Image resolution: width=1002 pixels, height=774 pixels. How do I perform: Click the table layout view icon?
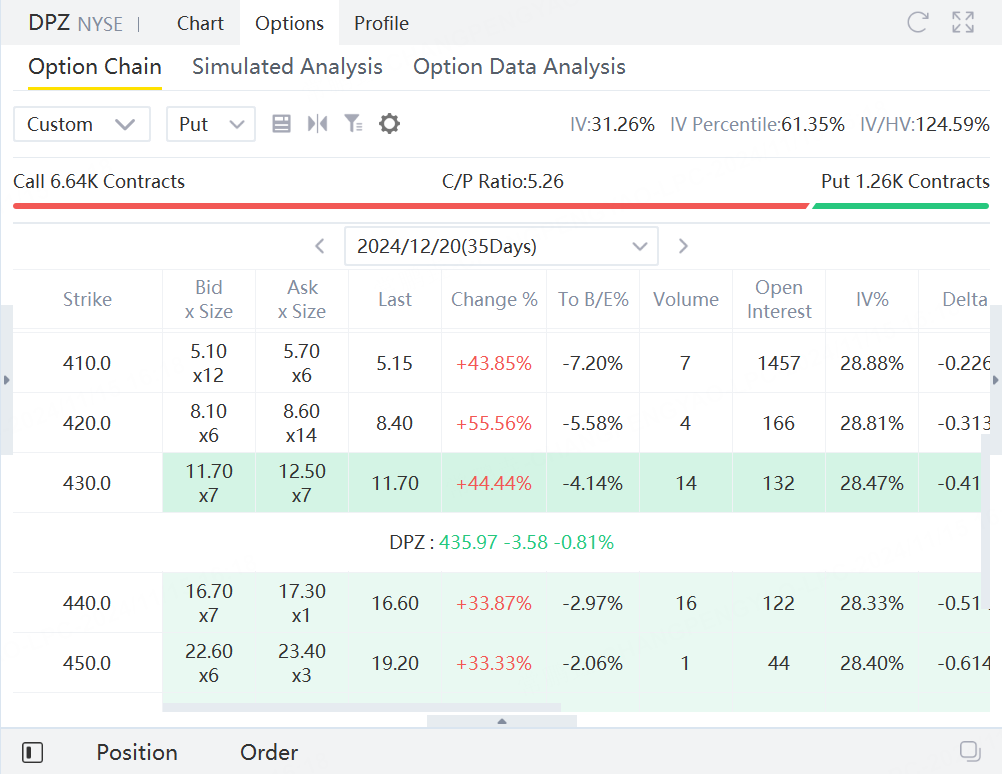282,124
